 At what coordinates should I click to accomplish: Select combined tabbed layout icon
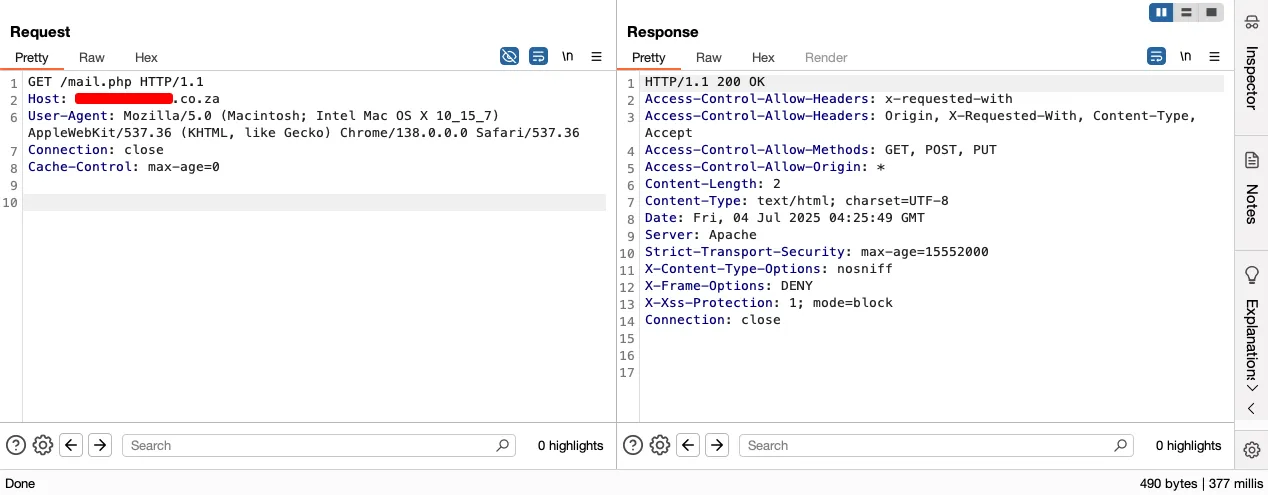click(x=1211, y=13)
